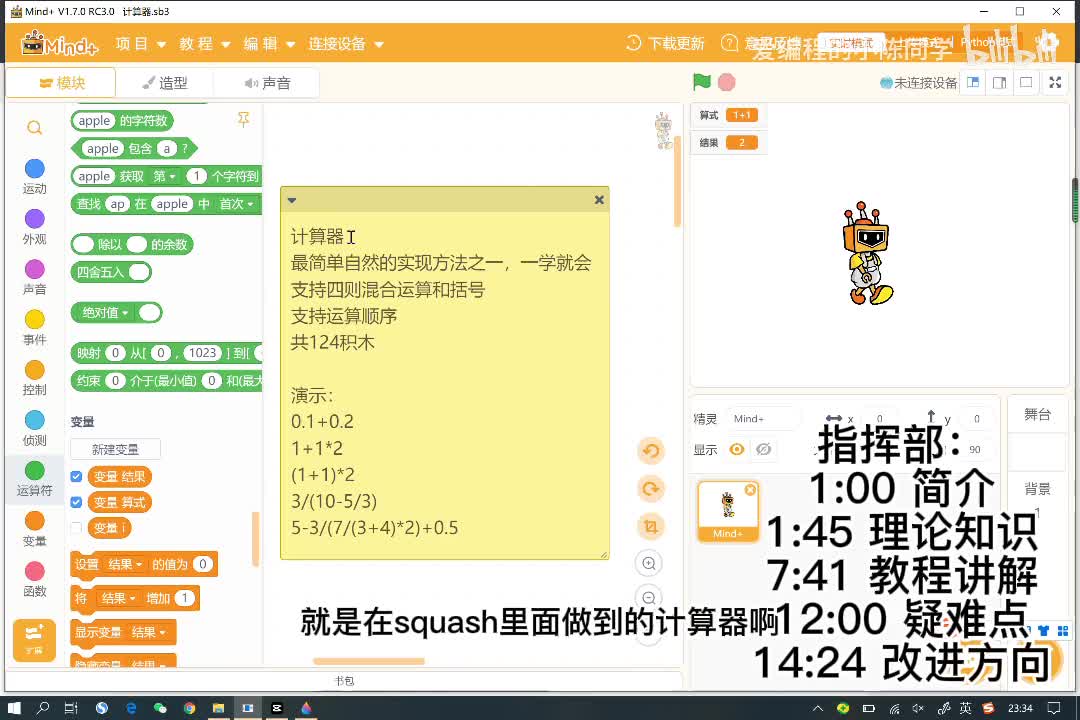Select the 舞台 panel

[1037, 414]
